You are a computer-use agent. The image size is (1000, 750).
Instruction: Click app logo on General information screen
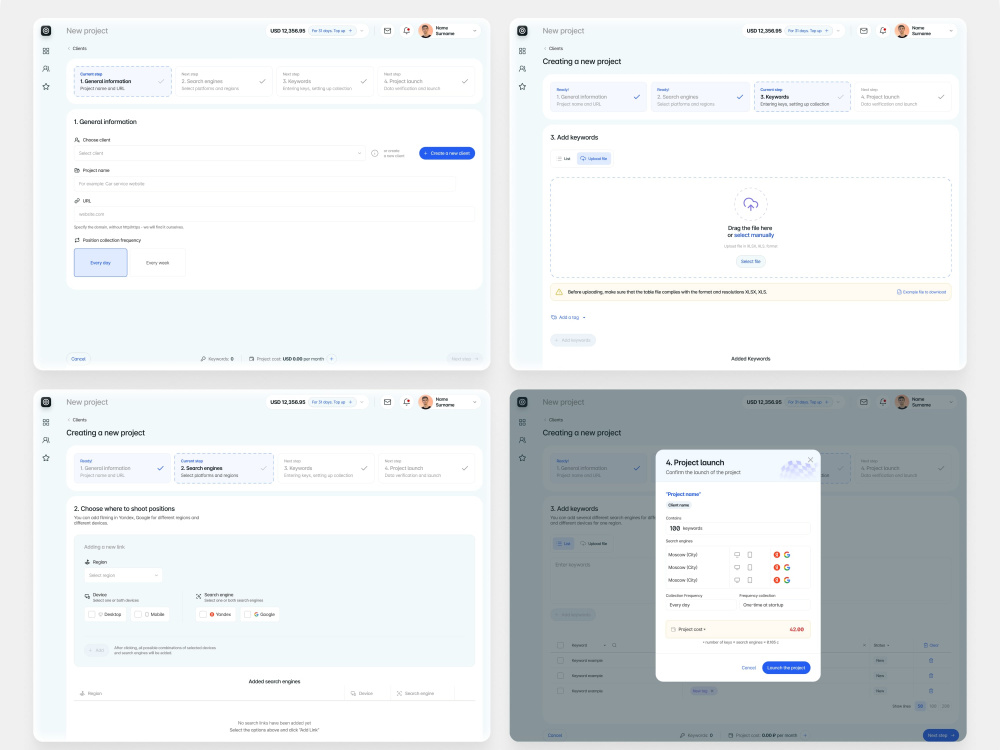point(46,31)
